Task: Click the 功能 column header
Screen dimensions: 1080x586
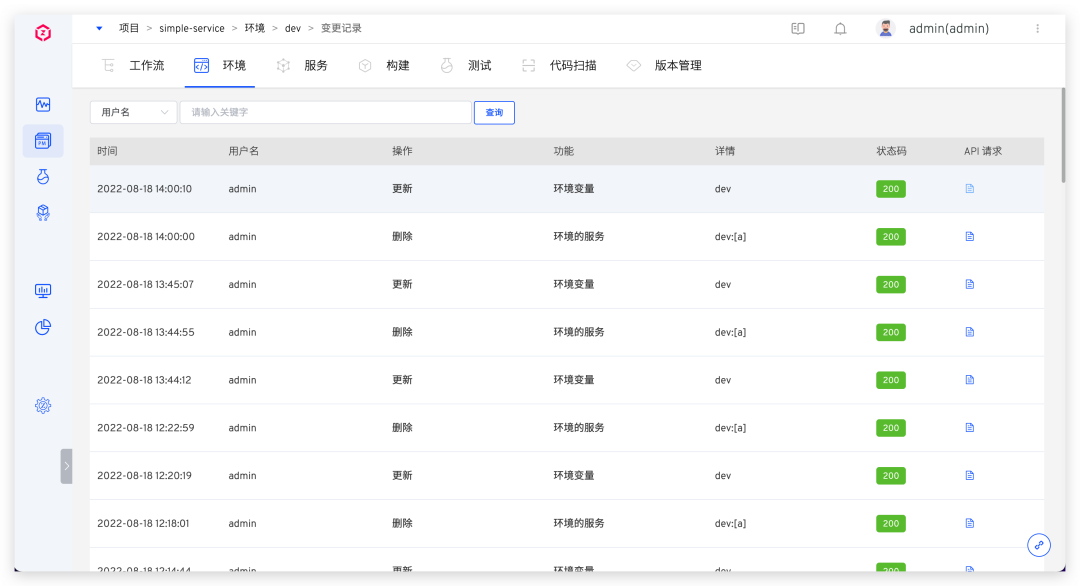Action: pos(563,151)
